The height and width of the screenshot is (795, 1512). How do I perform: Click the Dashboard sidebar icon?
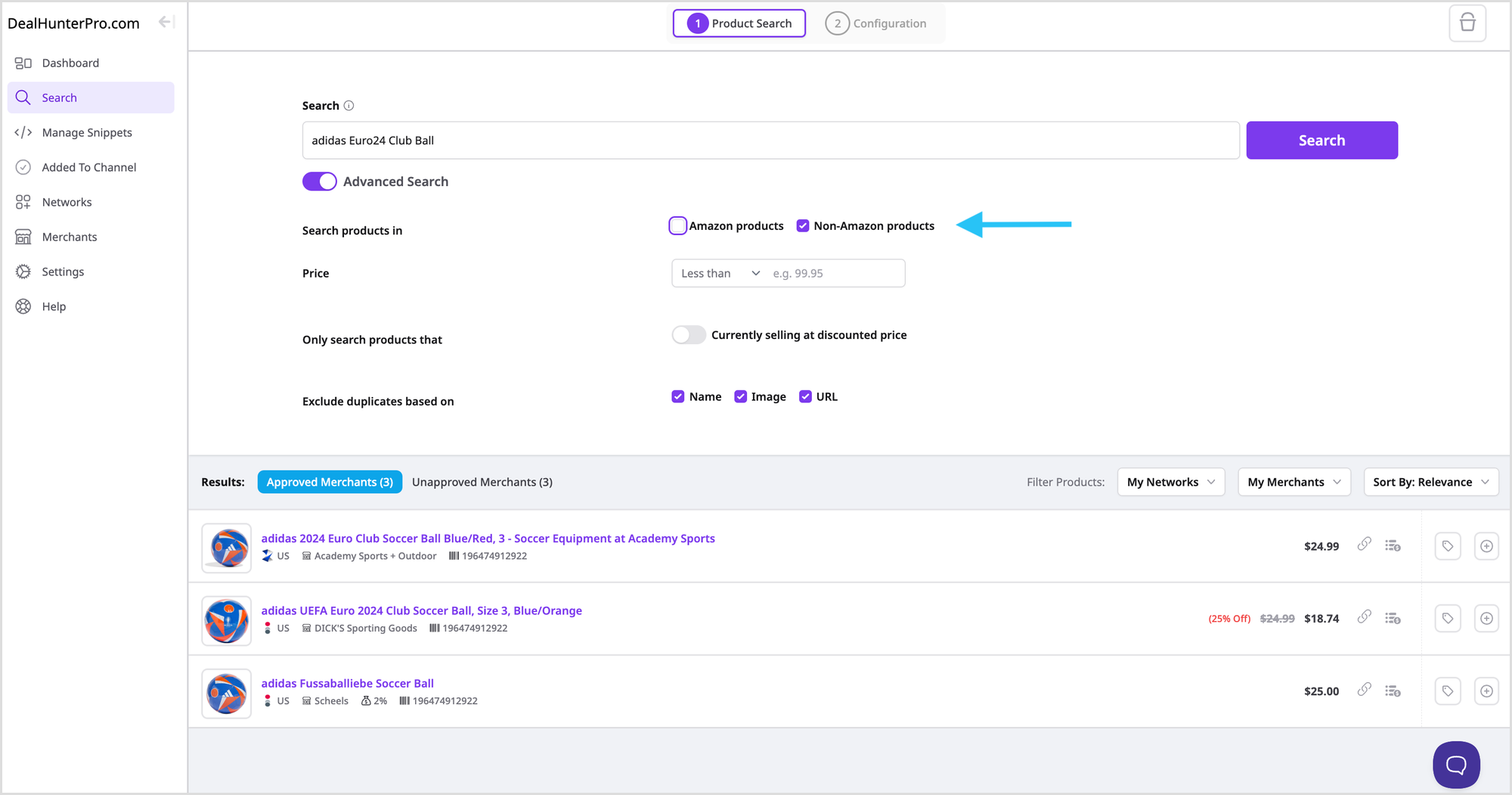(23, 63)
